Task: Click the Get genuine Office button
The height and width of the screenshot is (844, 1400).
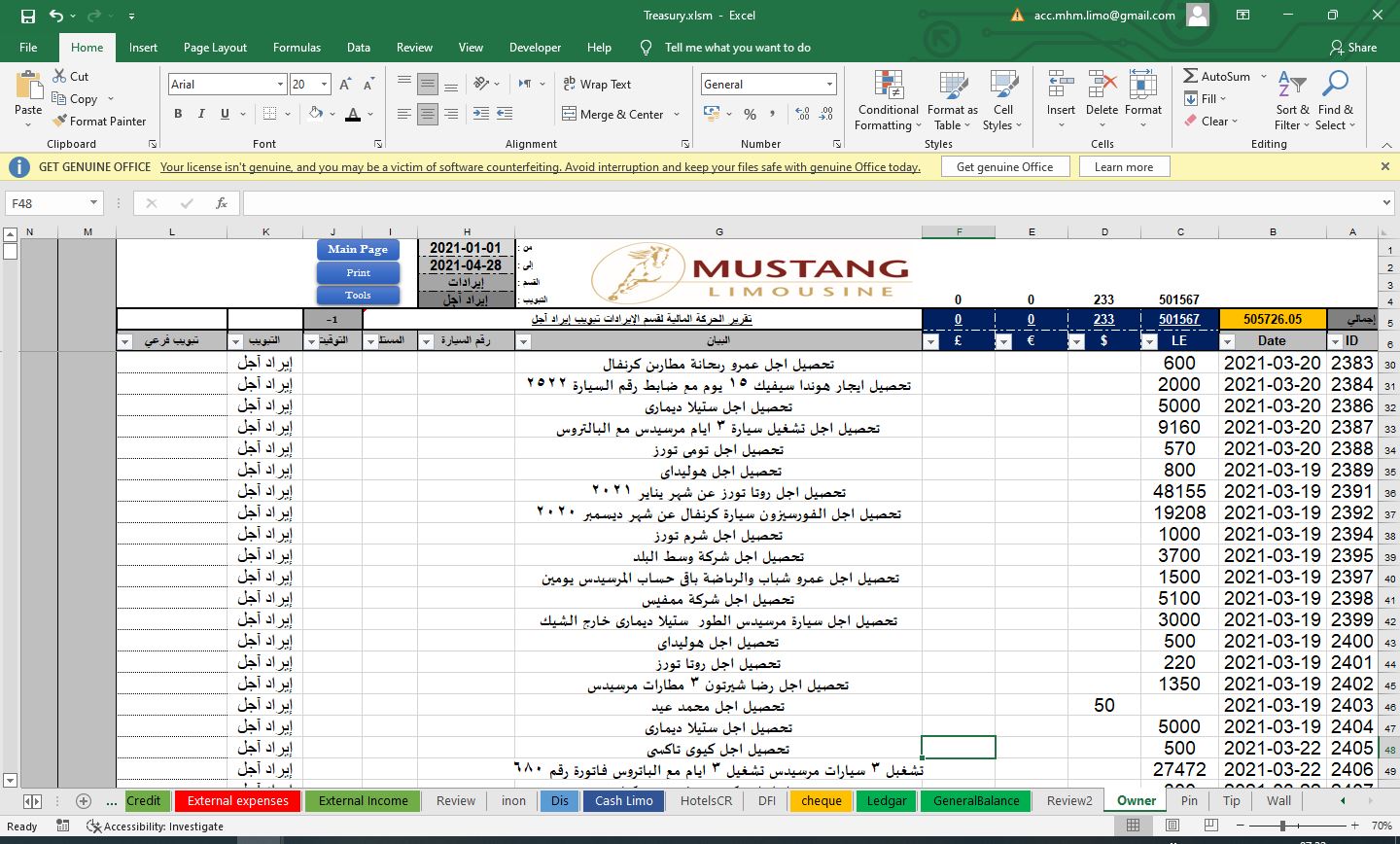Action: click(x=1004, y=167)
